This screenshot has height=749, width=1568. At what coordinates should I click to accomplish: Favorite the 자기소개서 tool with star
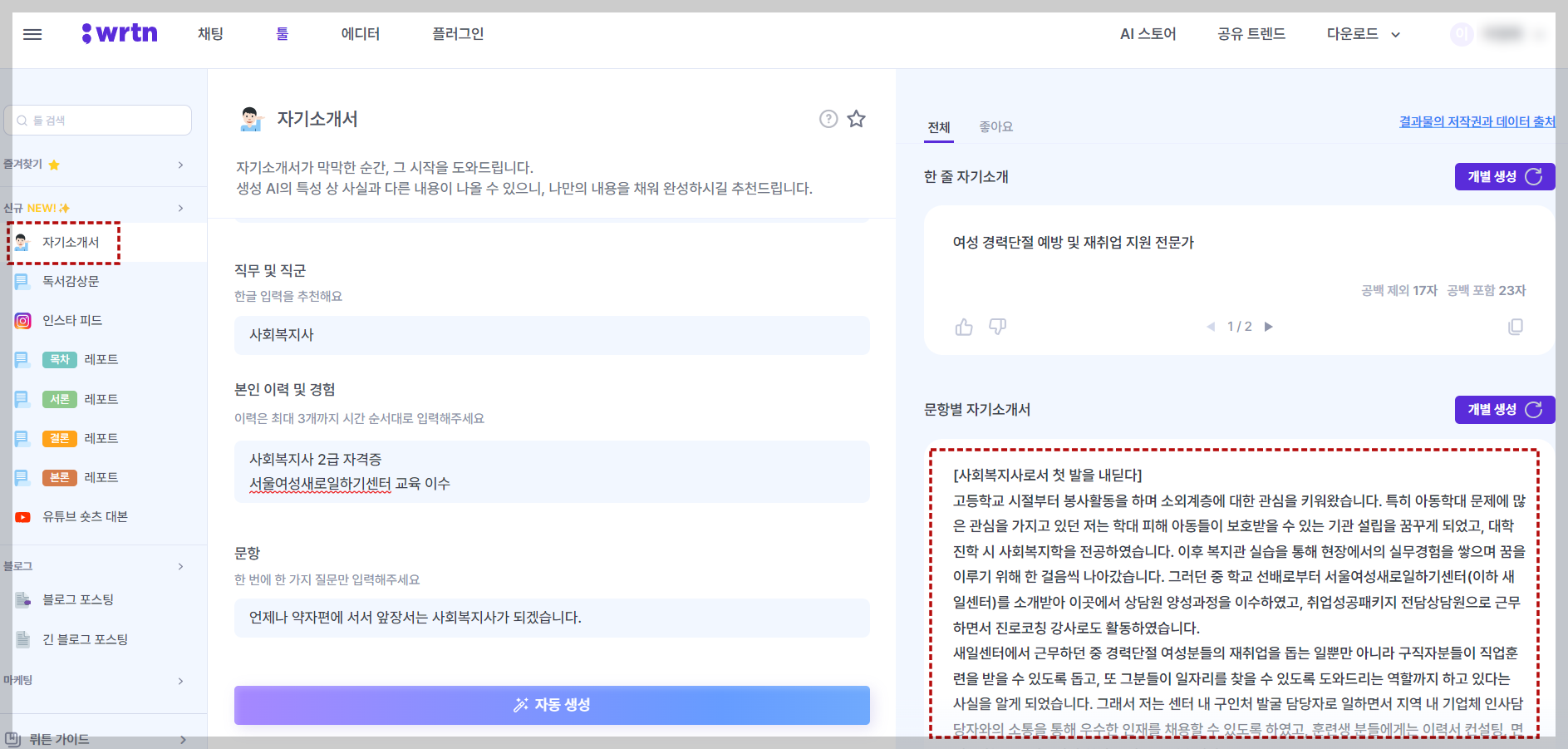click(x=857, y=119)
